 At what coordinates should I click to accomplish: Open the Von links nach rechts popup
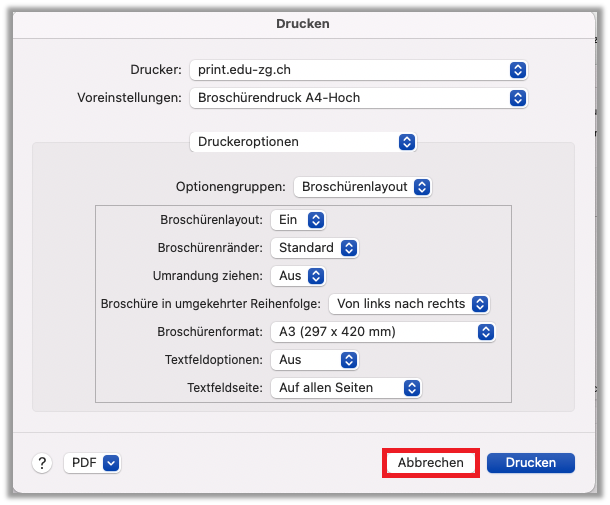coord(409,304)
